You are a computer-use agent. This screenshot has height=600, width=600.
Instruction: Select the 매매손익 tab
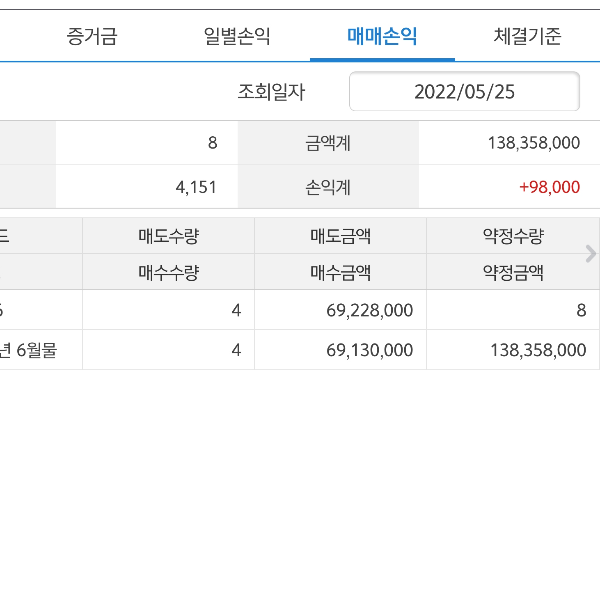coord(382,37)
